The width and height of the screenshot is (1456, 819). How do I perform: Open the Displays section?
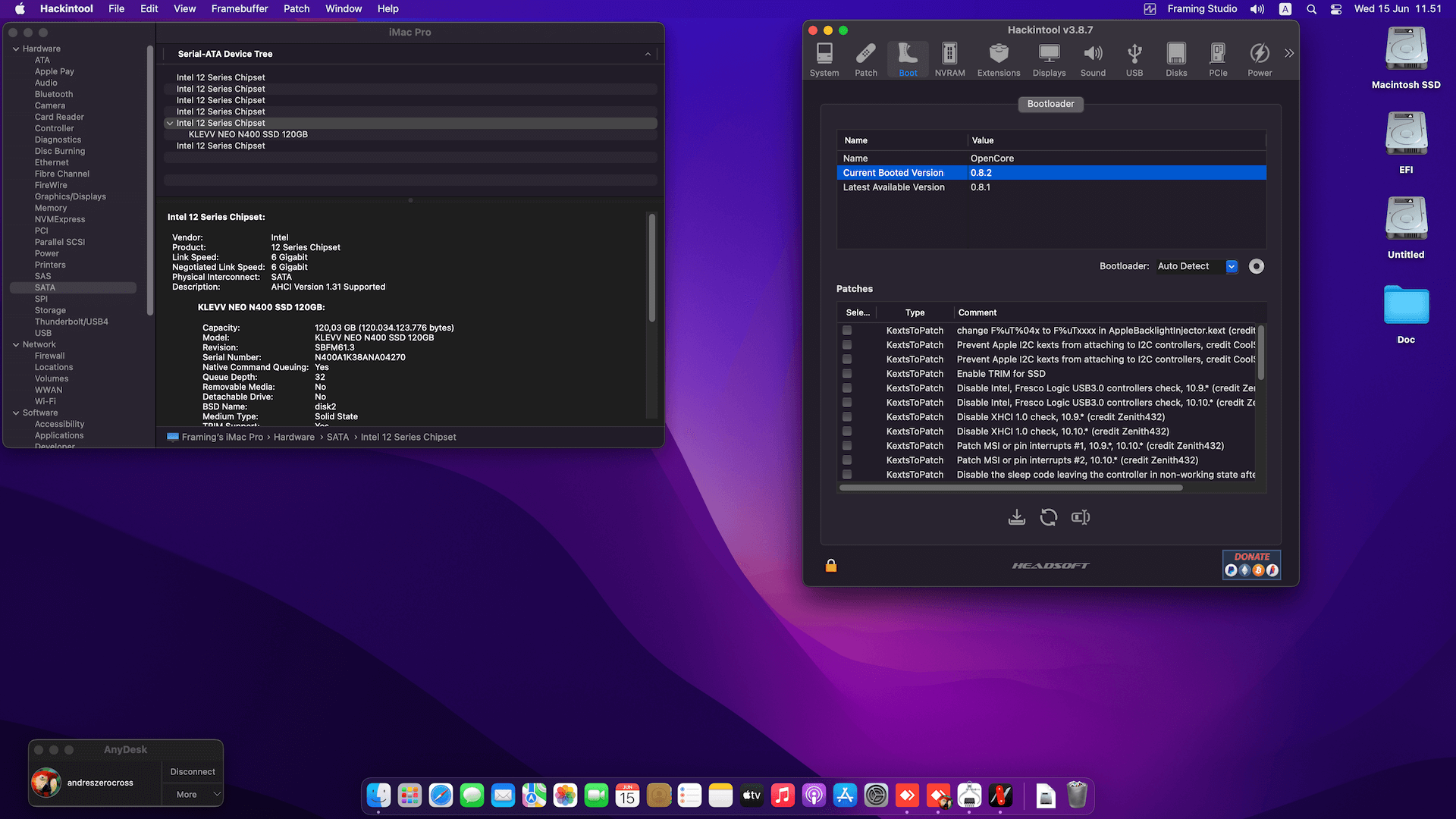(1049, 60)
